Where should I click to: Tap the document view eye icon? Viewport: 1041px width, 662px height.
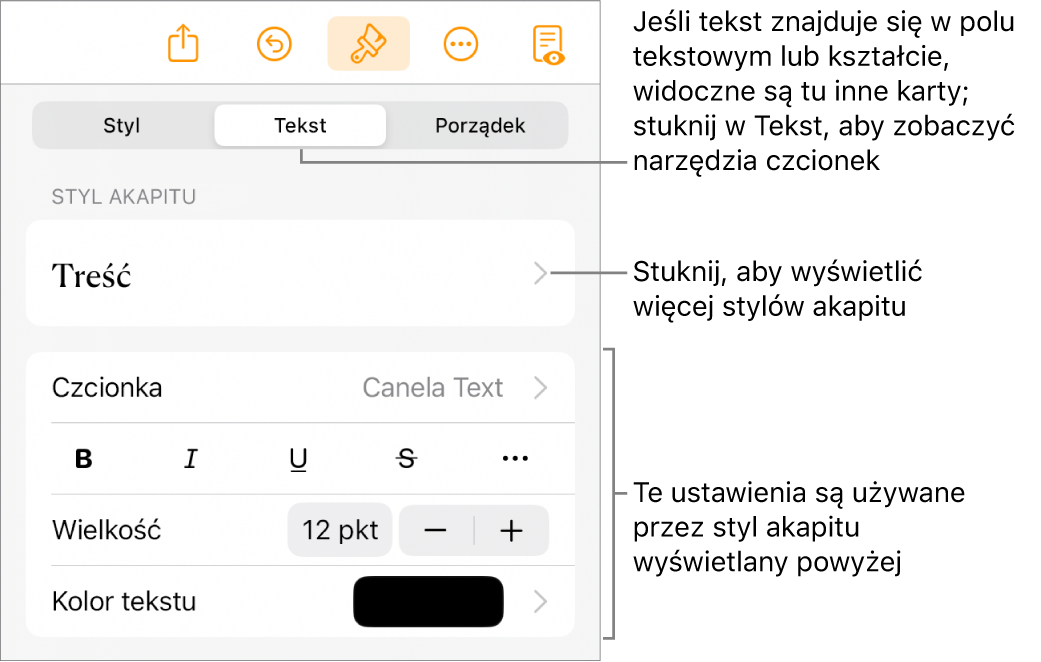548,44
